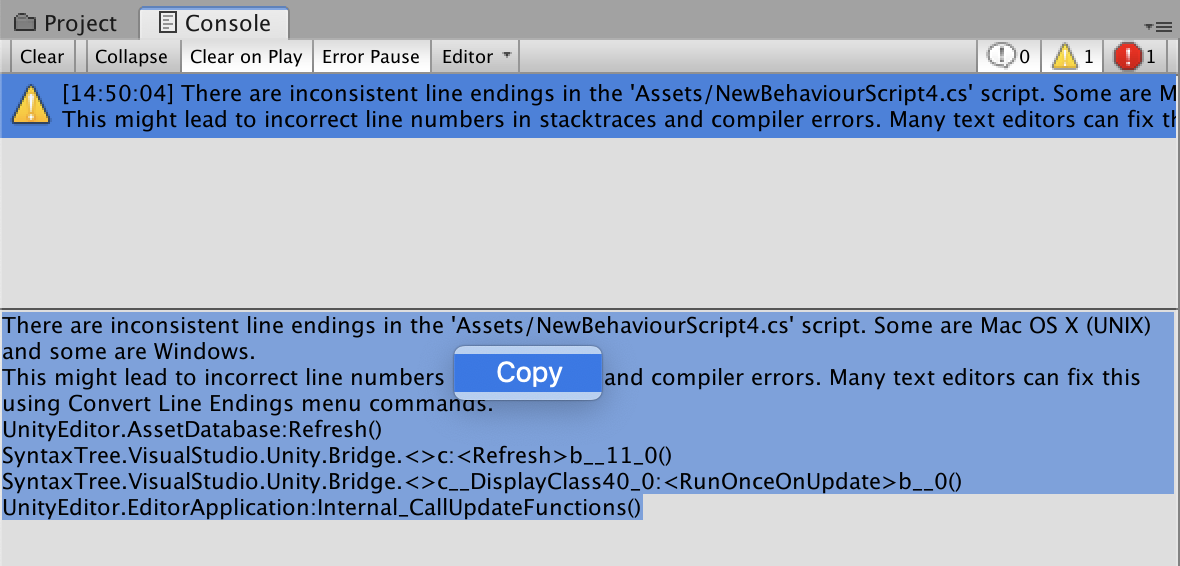
Task: Toggle the red error count filter
Action: pyautogui.click(x=1134, y=56)
